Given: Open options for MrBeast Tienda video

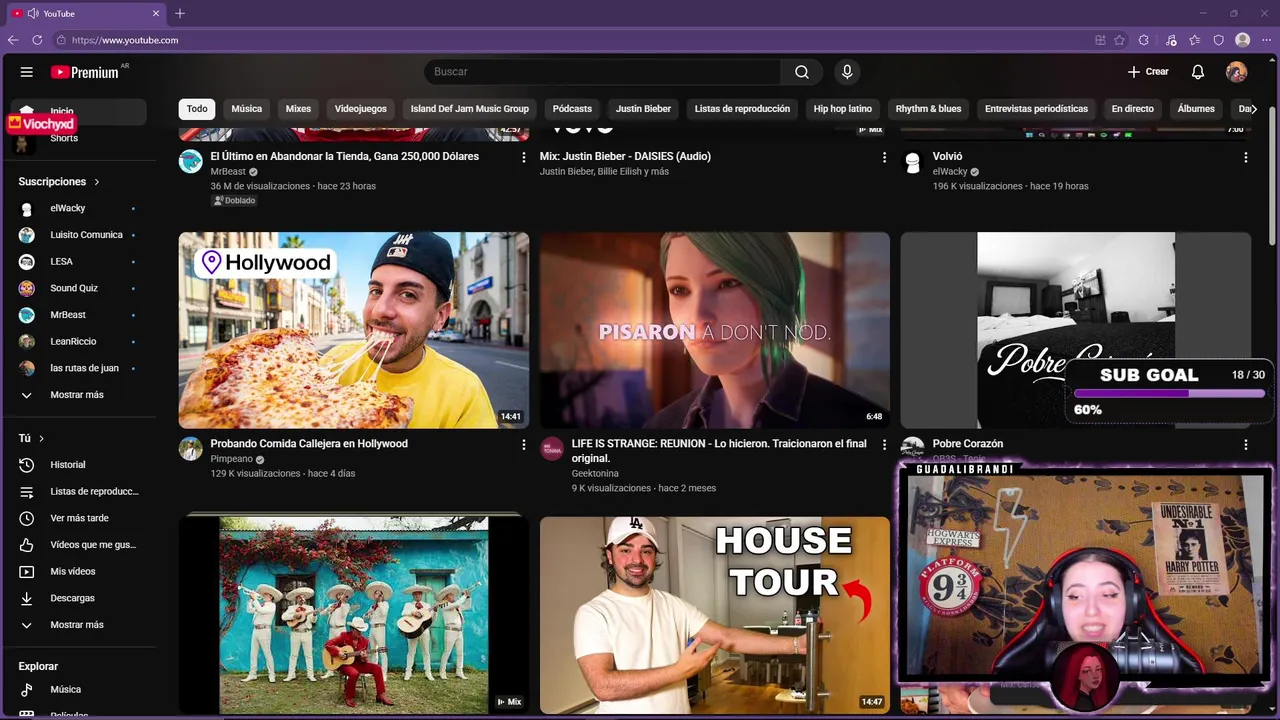Looking at the screenshot, I should [523, 157].
